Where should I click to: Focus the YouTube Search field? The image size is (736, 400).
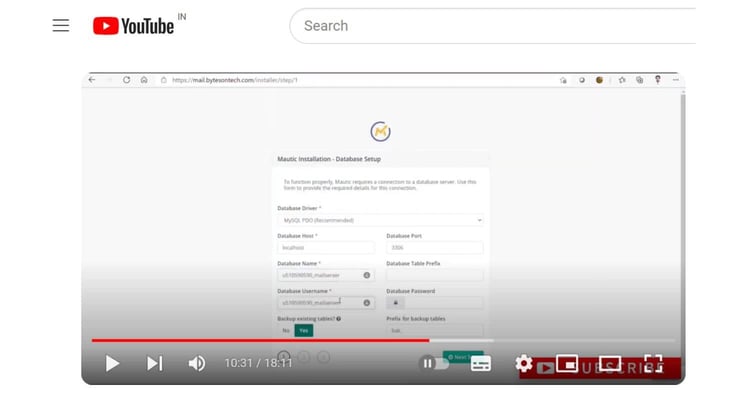pyautogui.click(x=493, y=26)
